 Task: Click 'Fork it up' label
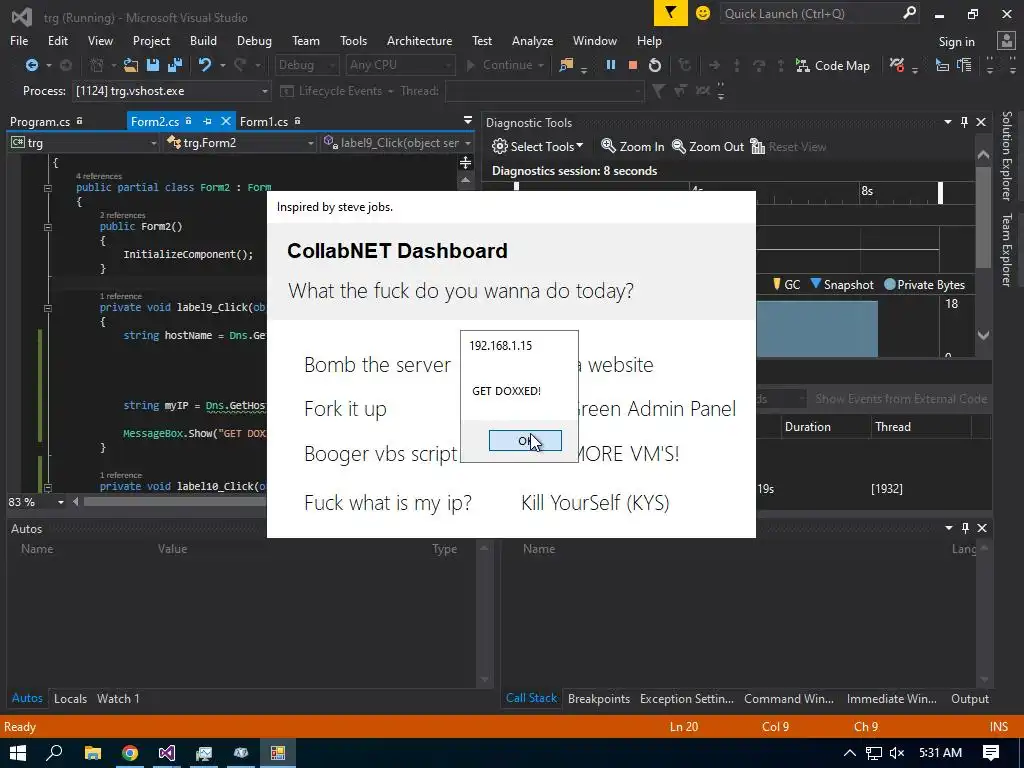coord(345,409)
